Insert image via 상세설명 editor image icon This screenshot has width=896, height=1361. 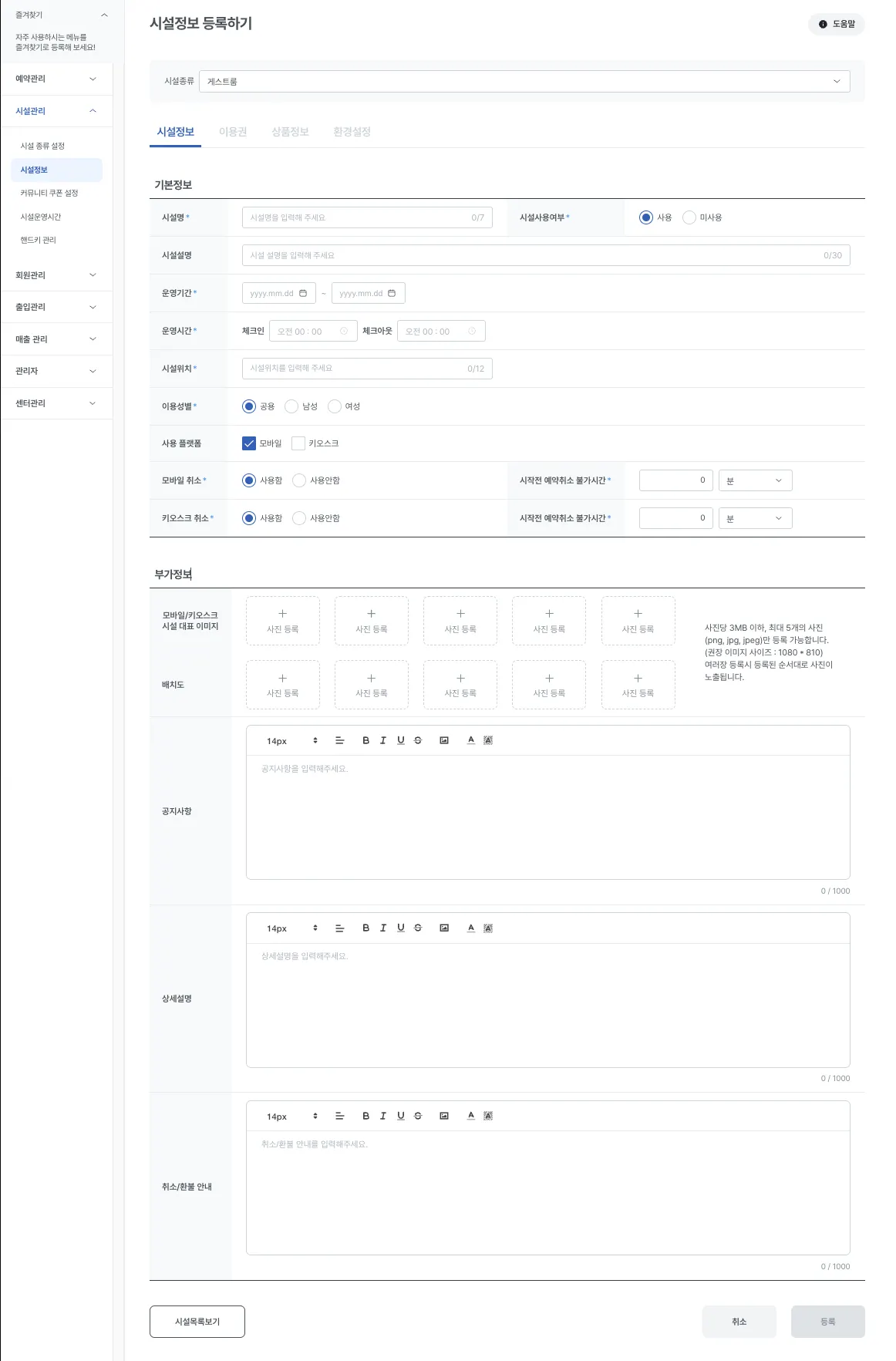[x=444, y=928]
